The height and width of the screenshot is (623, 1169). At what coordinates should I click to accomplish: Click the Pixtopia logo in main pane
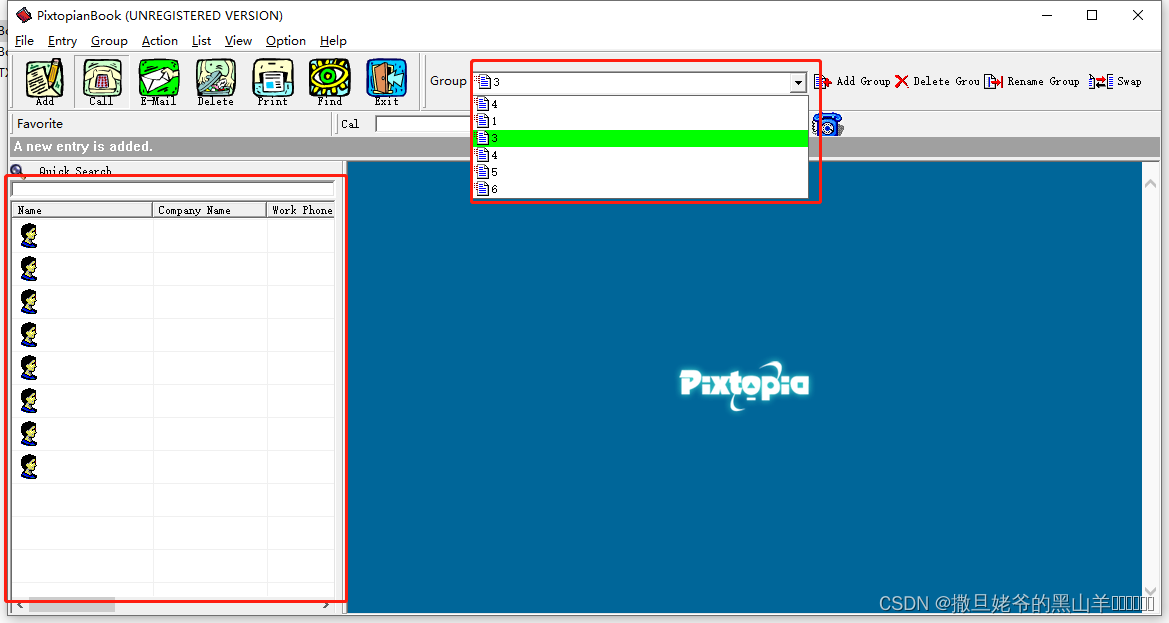tap(744, 385)
